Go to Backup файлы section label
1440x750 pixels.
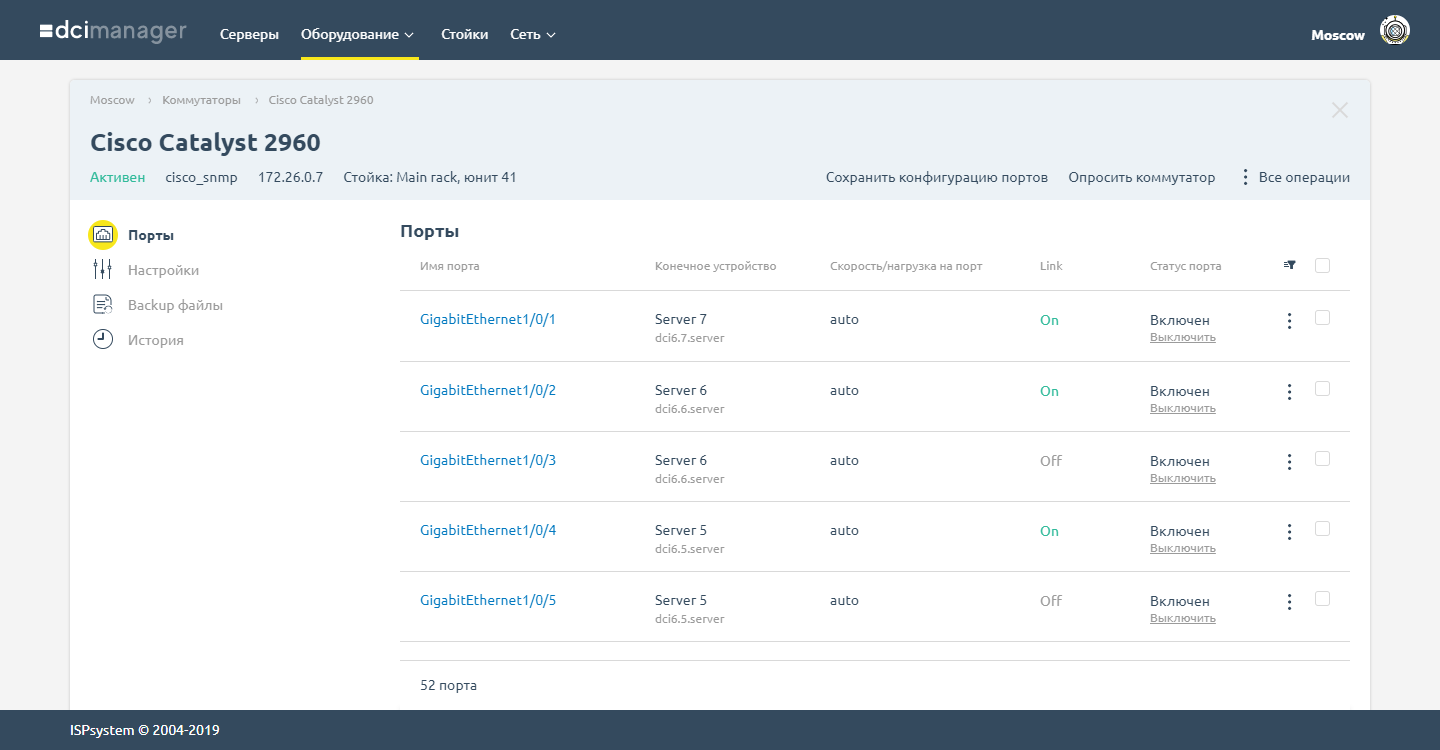coord(175,305)
